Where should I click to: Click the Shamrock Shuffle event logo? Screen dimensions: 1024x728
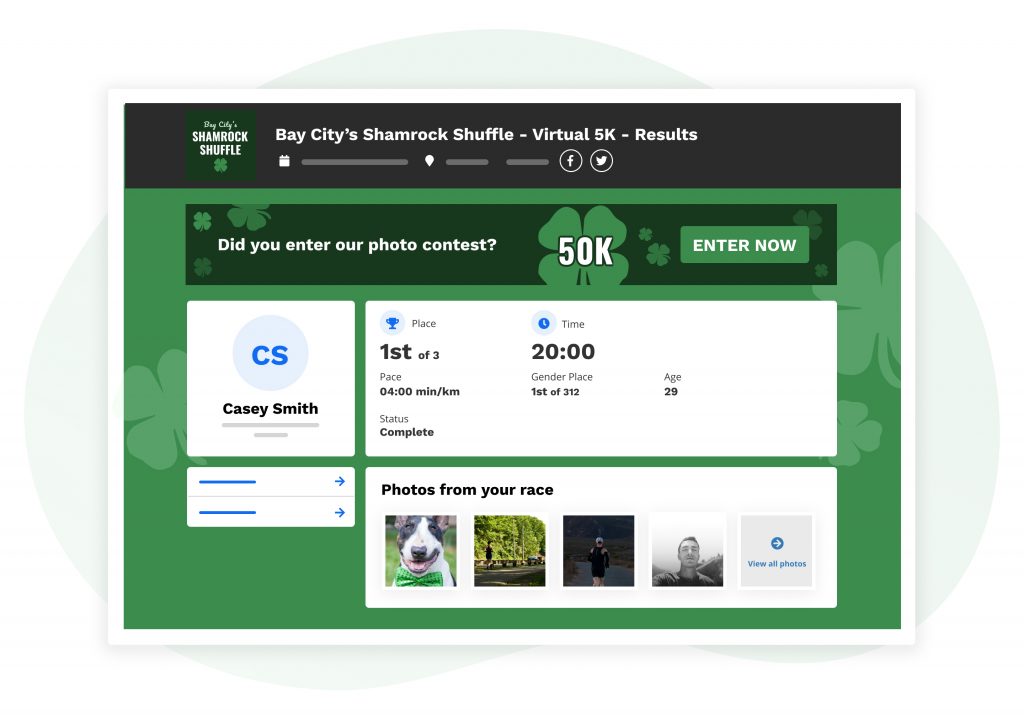pyautogui.click(x=220, y=146)
